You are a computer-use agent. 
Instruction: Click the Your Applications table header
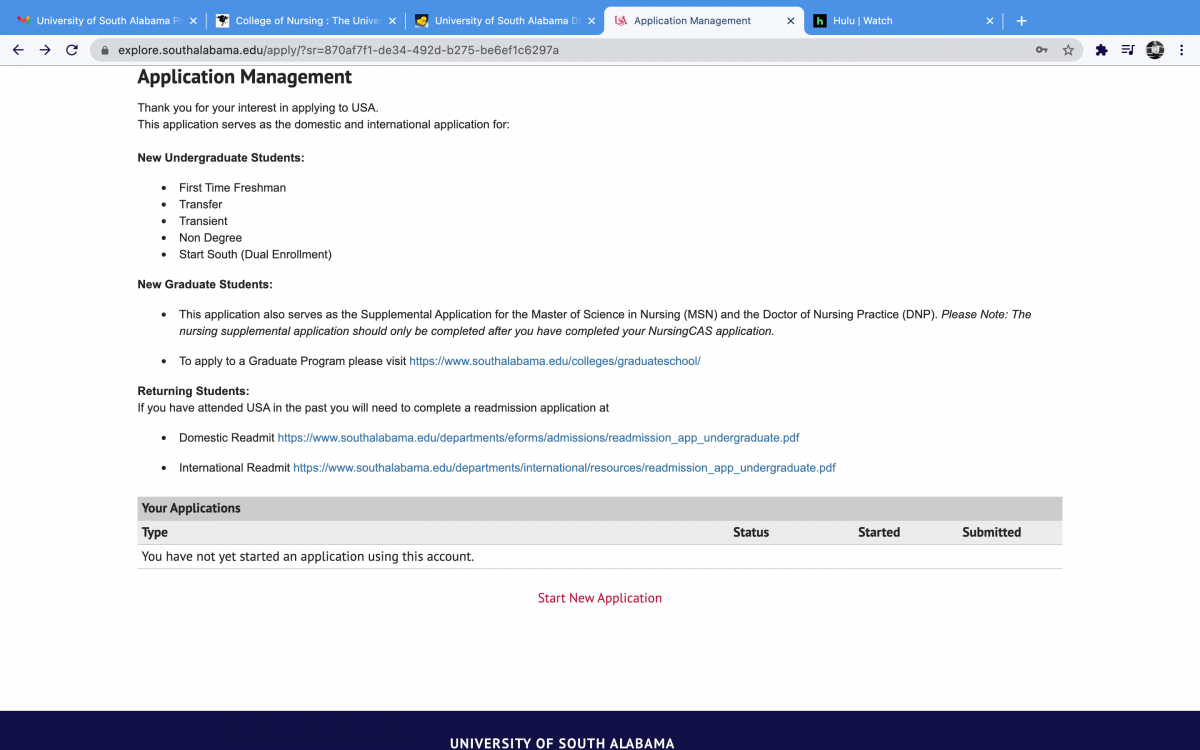point(600,508)
